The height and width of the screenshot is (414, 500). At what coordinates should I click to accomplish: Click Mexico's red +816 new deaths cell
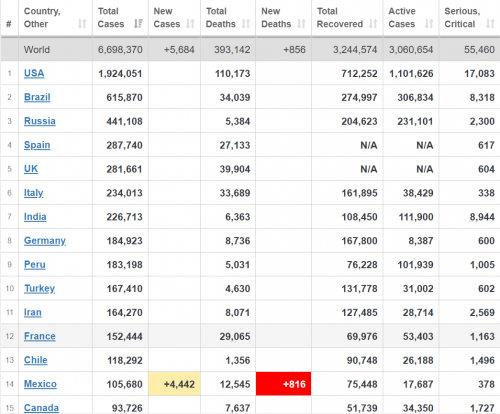click(283, 384)
